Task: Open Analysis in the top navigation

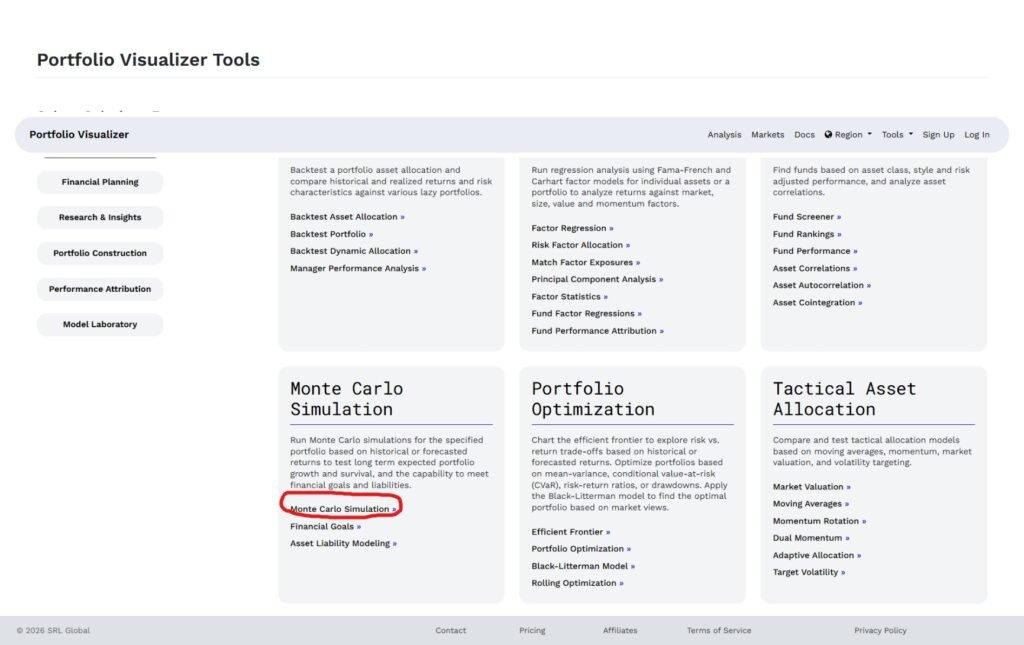Action: coord(724,134)
